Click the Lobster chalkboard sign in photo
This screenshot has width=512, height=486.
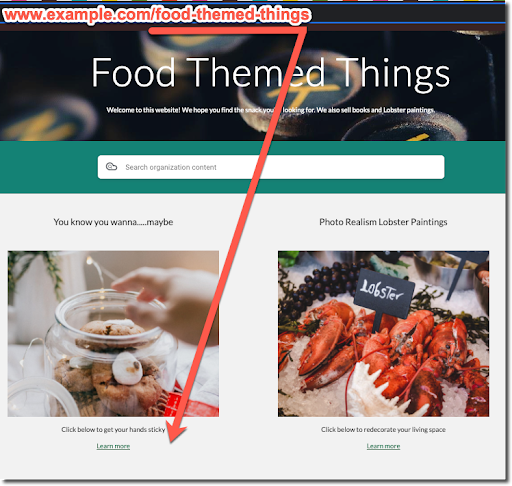click(383, 293)
